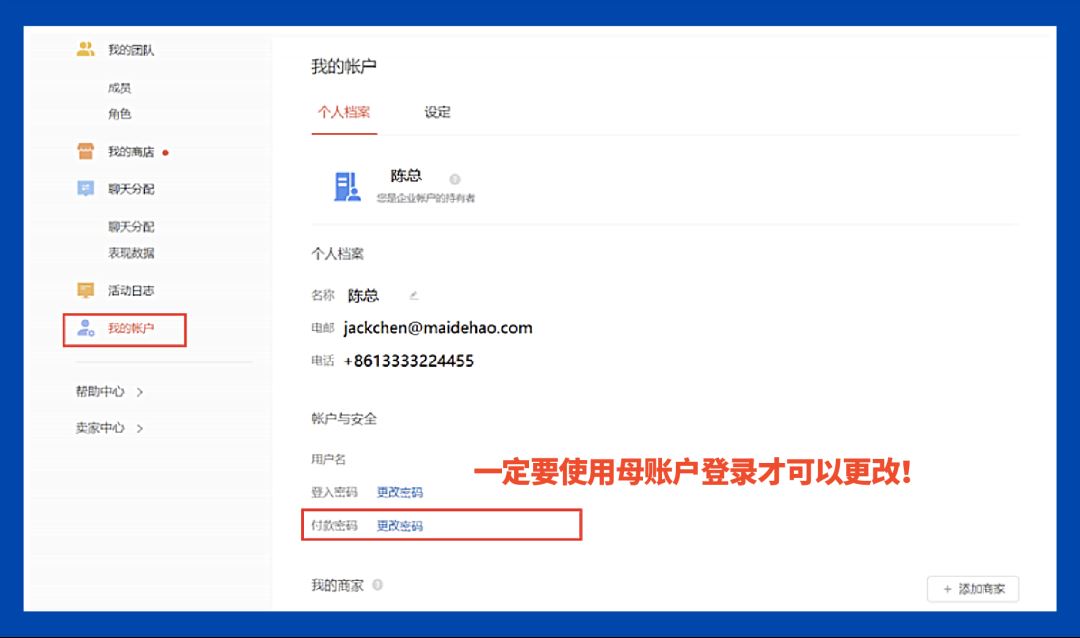Click the pencil edit icon next to name
The height and width of the screenshot is (638, 1080).
(x=414, y=296)
